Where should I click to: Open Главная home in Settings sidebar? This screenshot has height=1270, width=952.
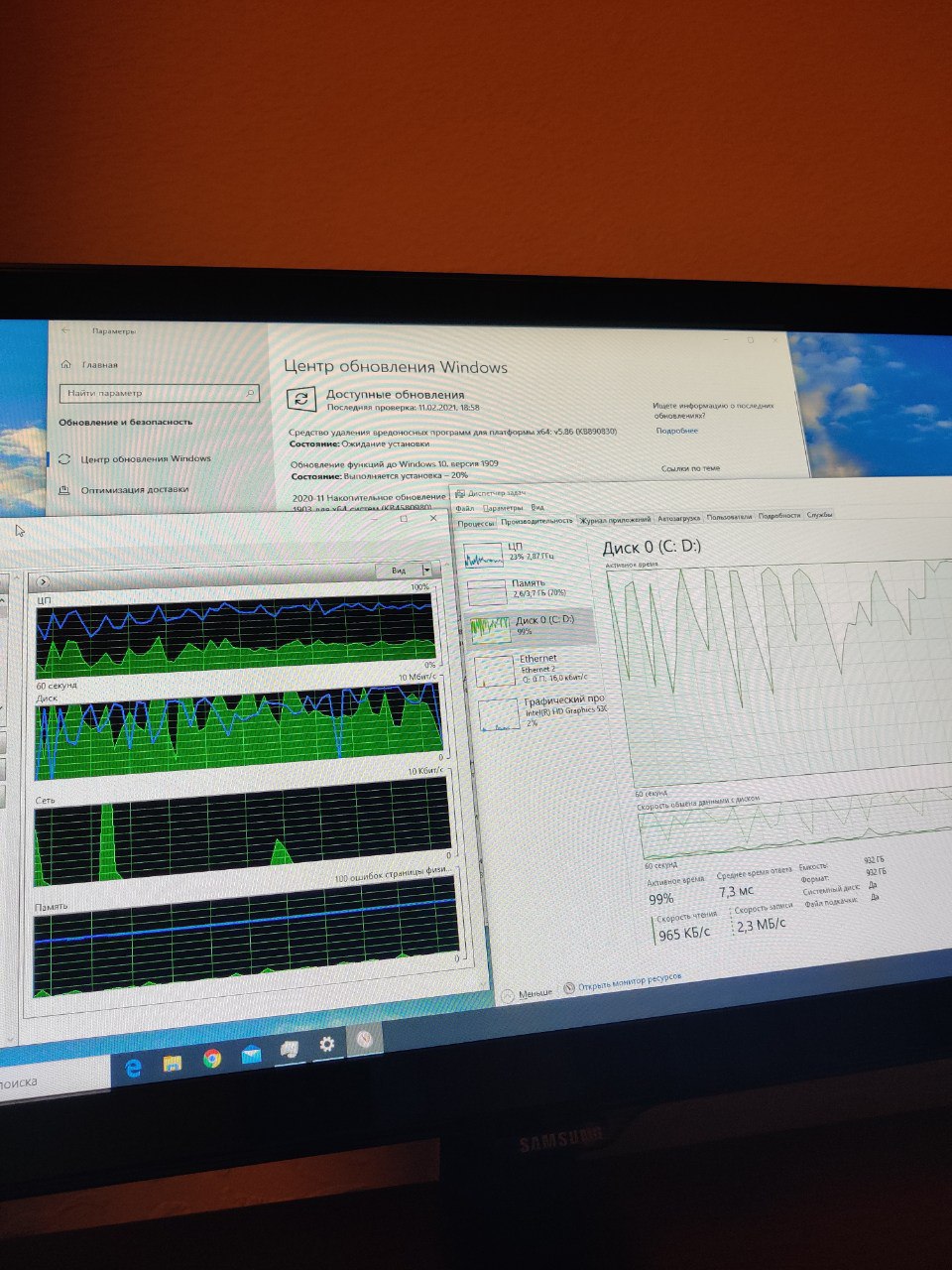[89, 364]
